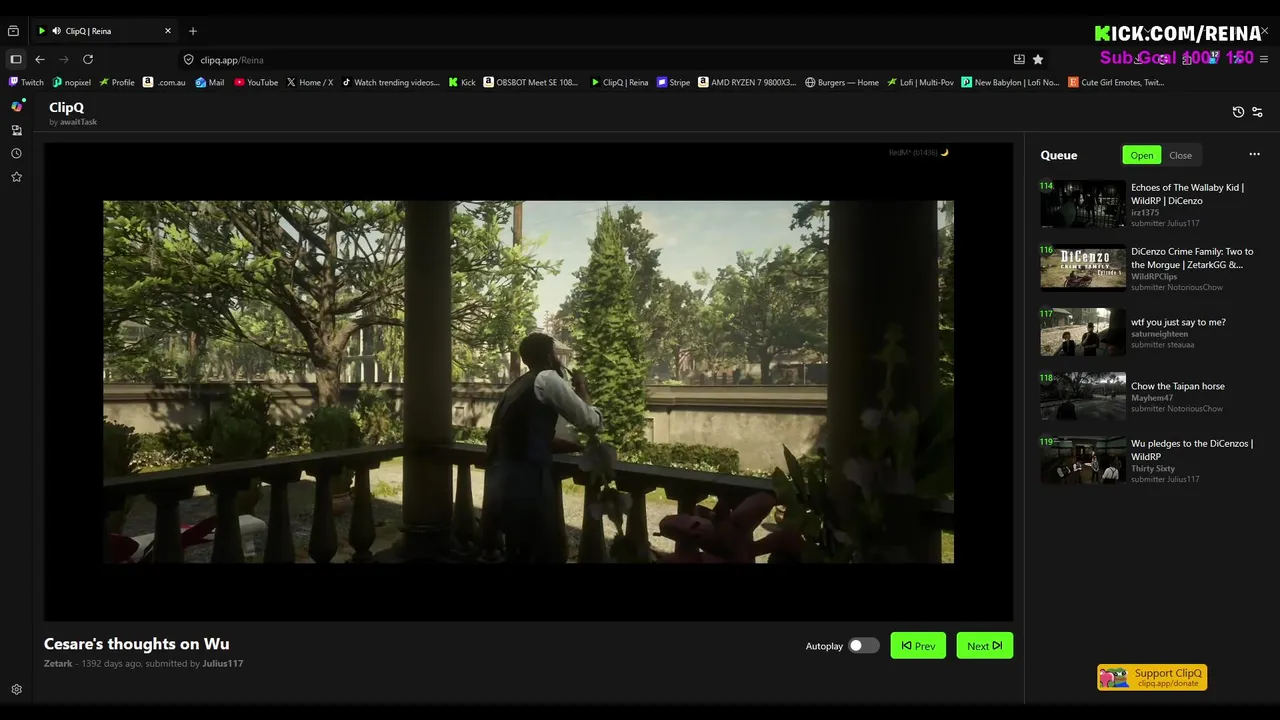This screenshot has height=720, width=1280.
Task: Show site tracking protection shield info
Action: [188, 59]
